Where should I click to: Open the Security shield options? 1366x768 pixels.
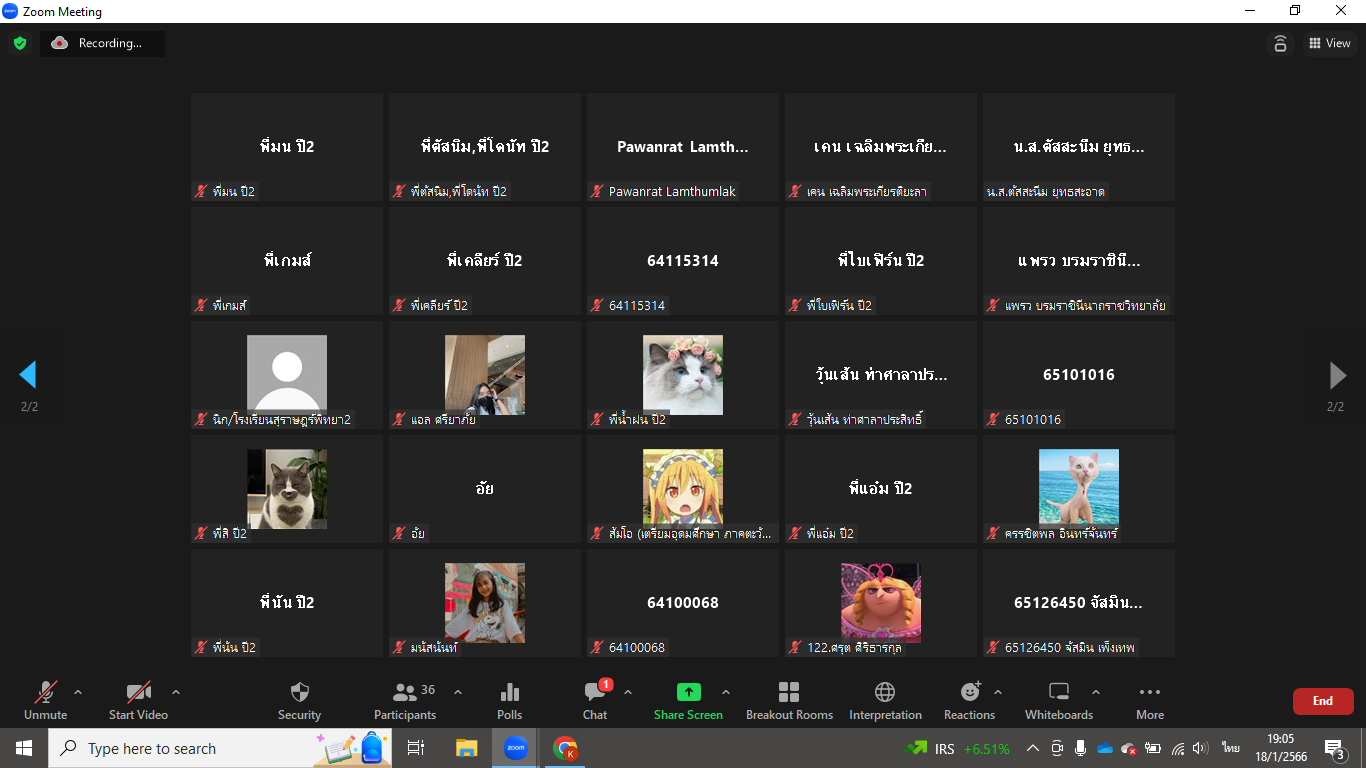(299, 700)
